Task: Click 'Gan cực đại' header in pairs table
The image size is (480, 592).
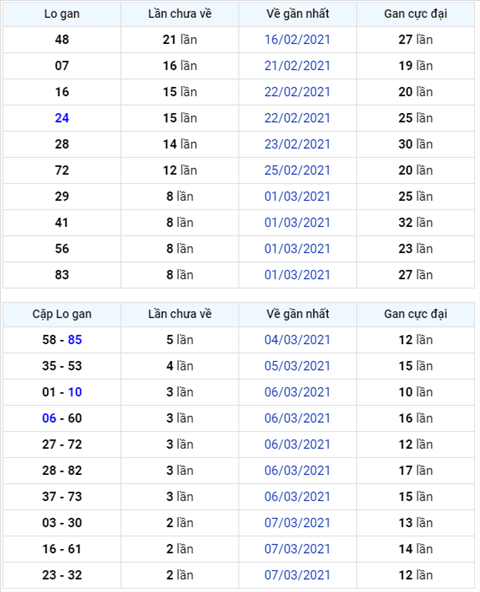Action: point(415,314)
